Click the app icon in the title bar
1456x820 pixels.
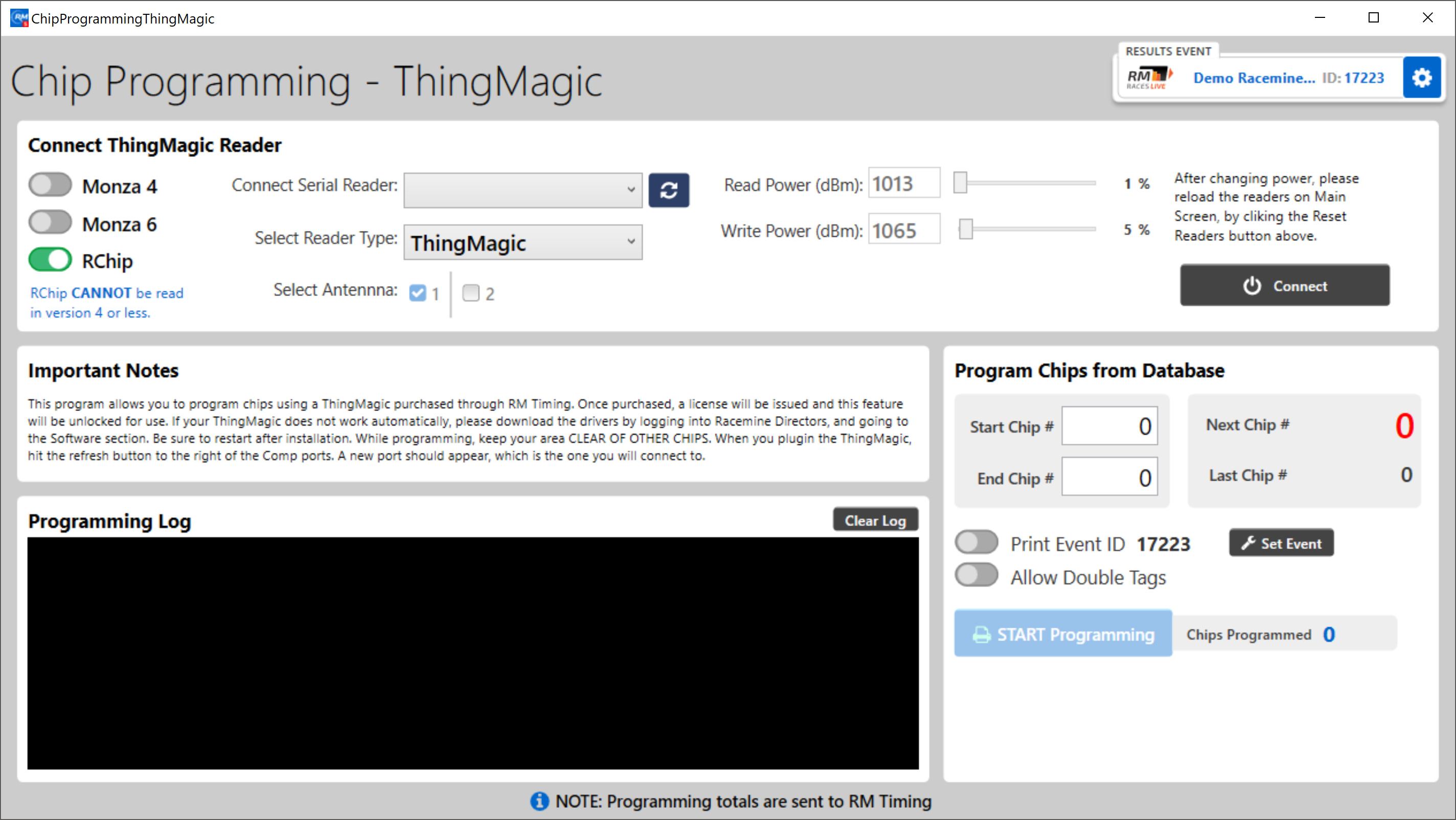[x=18, y=18]
